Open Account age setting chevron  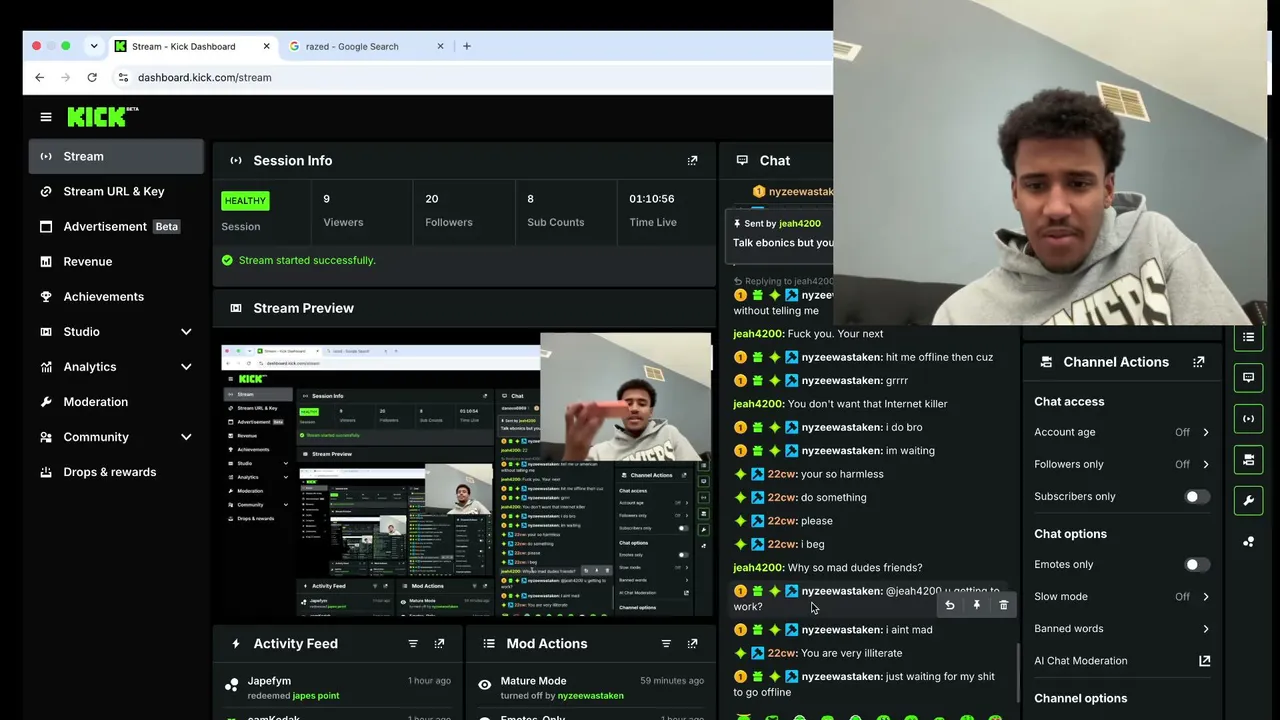click(1206, 433)
